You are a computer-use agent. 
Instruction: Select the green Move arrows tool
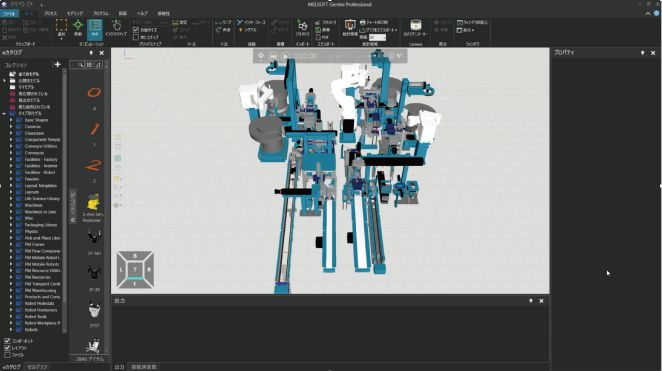pyautogui.click(x=78, y=28)
